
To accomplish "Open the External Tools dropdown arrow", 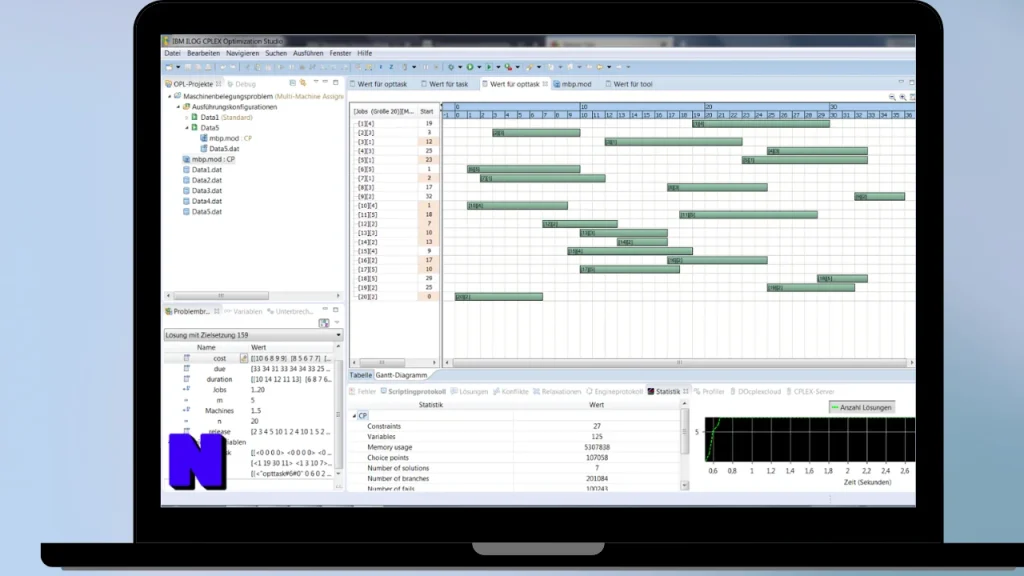I will point(517,67).
